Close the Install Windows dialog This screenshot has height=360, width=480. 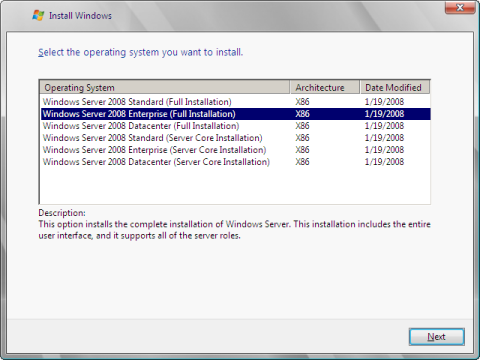(460, 7)
